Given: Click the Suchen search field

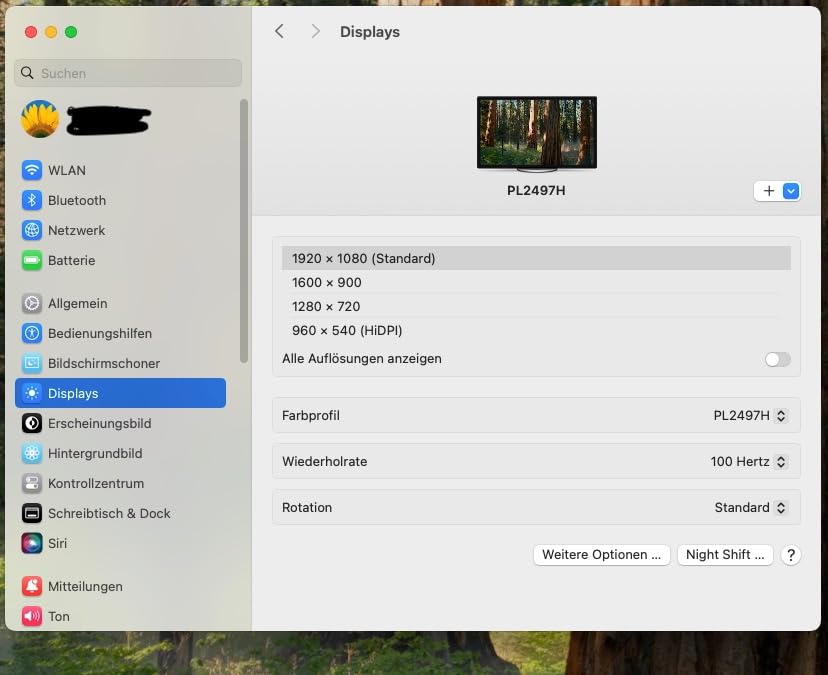Looking at the screenshot, I should click(x=128, y=73).
